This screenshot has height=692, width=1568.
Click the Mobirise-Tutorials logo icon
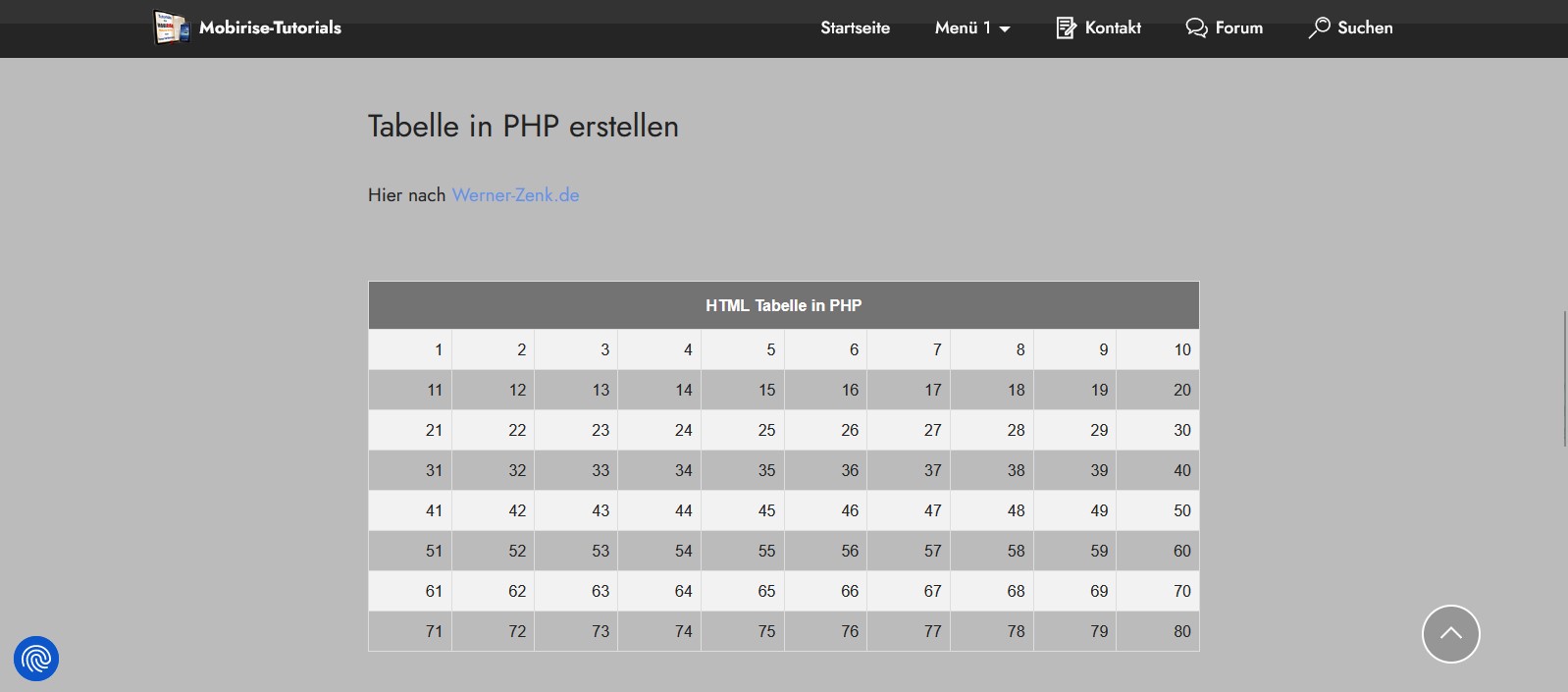(x=171, y=27)
